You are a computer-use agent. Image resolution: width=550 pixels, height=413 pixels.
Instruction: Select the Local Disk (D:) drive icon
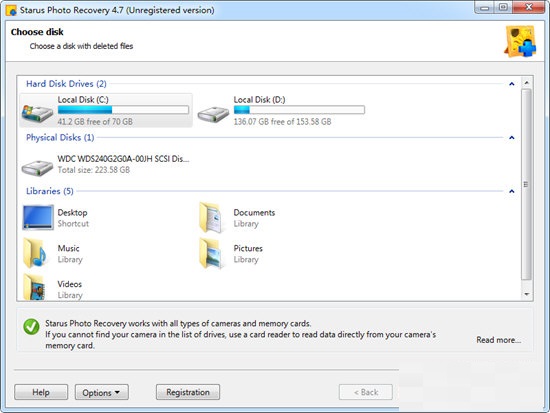tap(213, 114)
